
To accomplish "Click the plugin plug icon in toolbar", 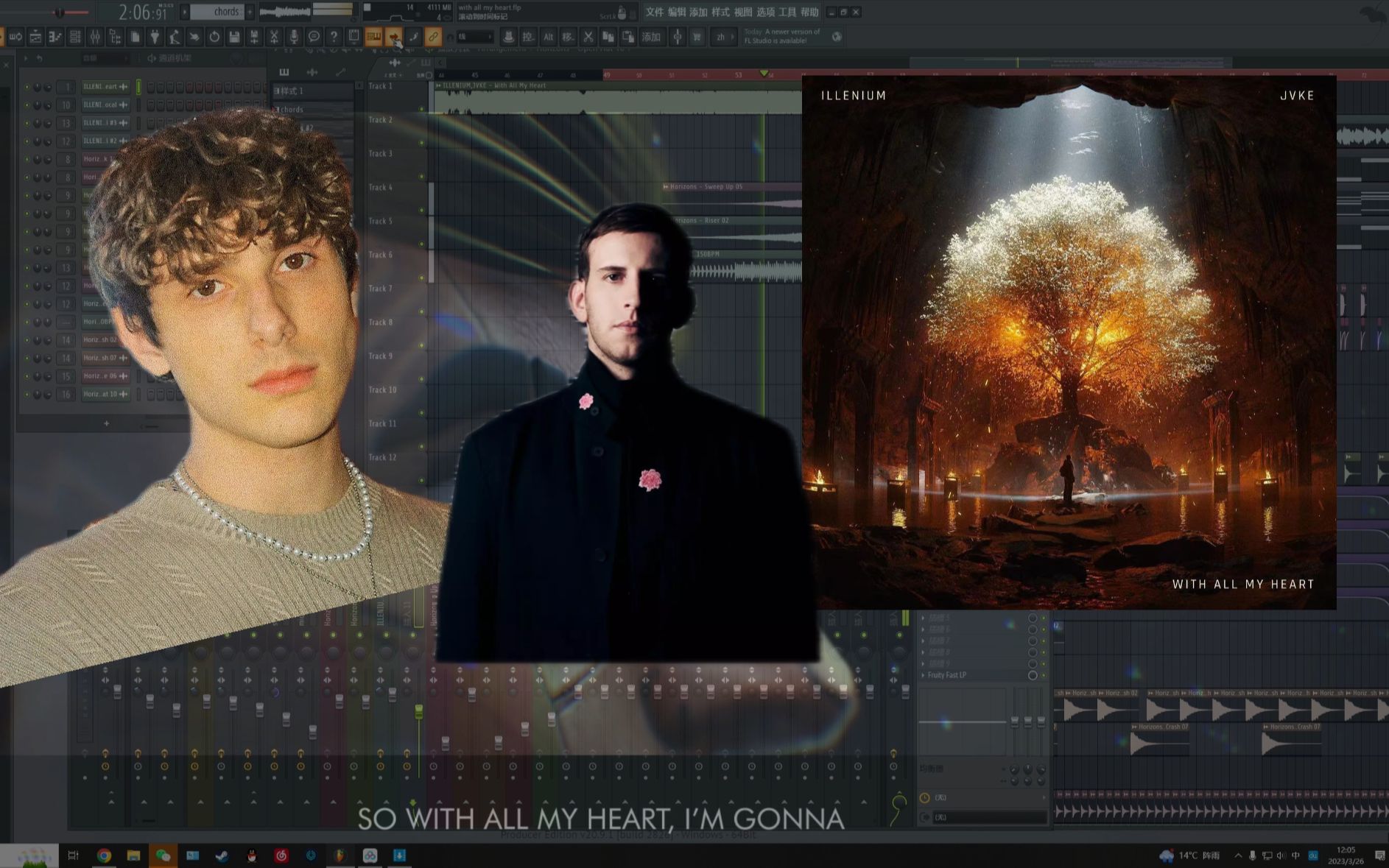I will 155,37.
